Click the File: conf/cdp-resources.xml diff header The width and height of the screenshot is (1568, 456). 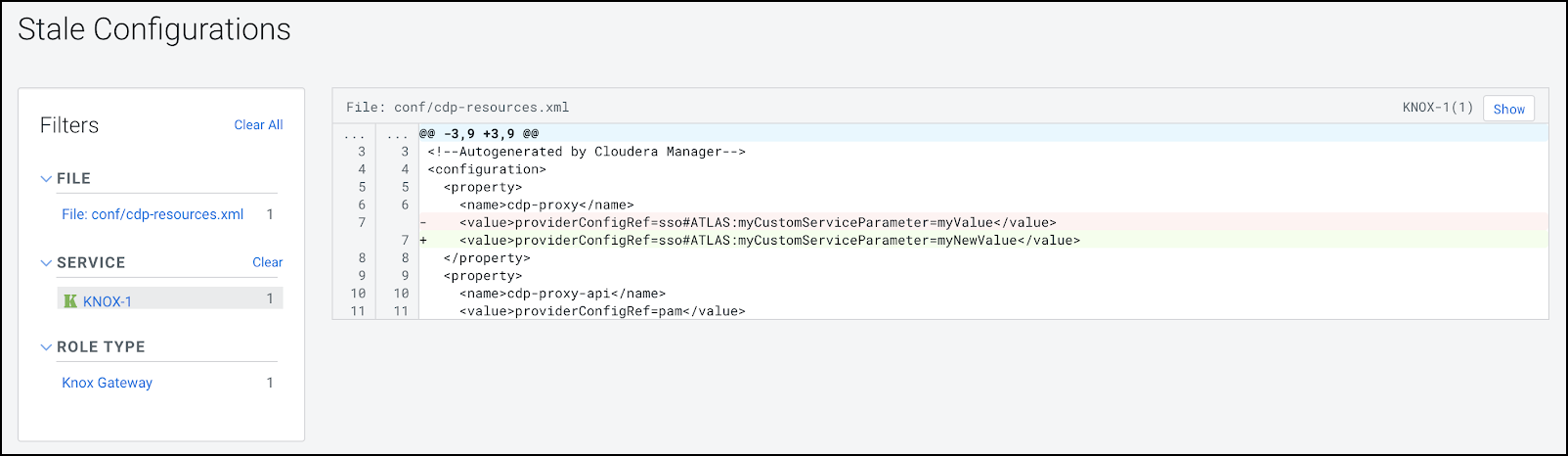coord(457,108)
